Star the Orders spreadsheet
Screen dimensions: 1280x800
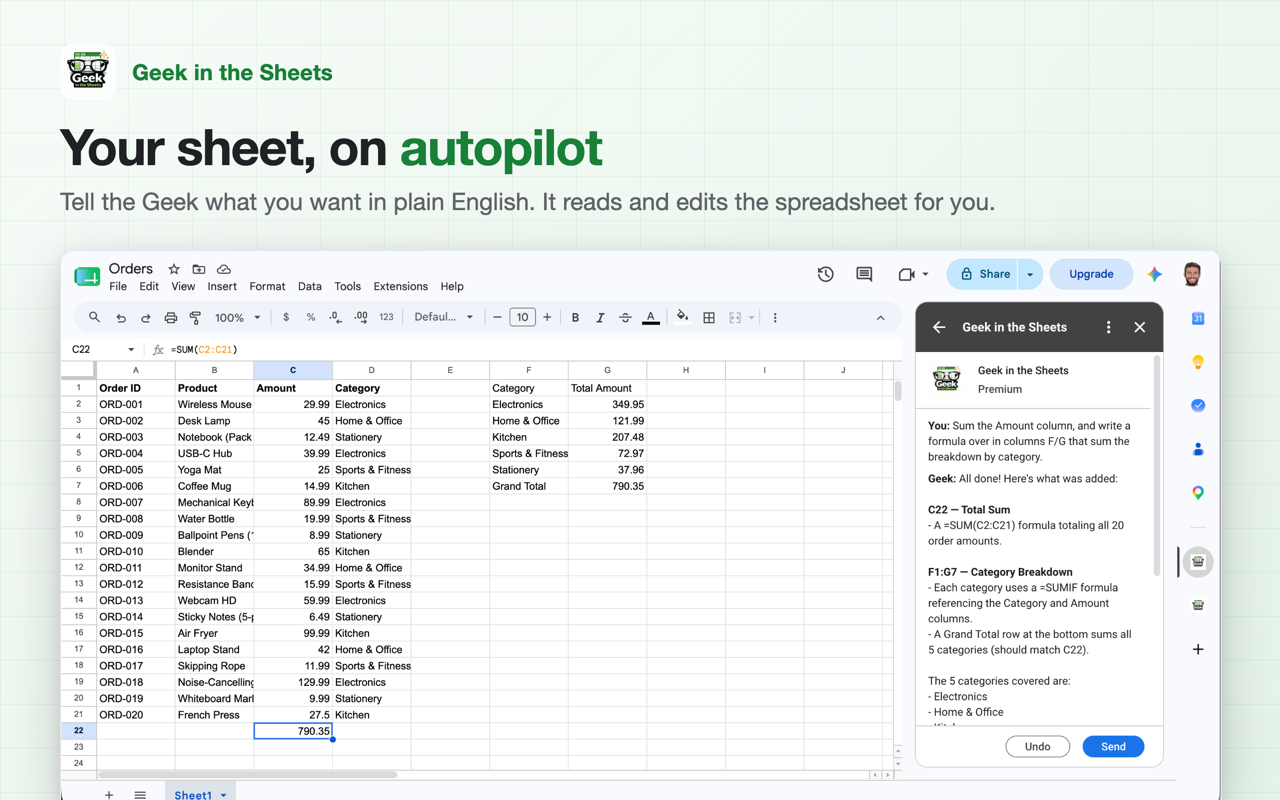[174, 269]
